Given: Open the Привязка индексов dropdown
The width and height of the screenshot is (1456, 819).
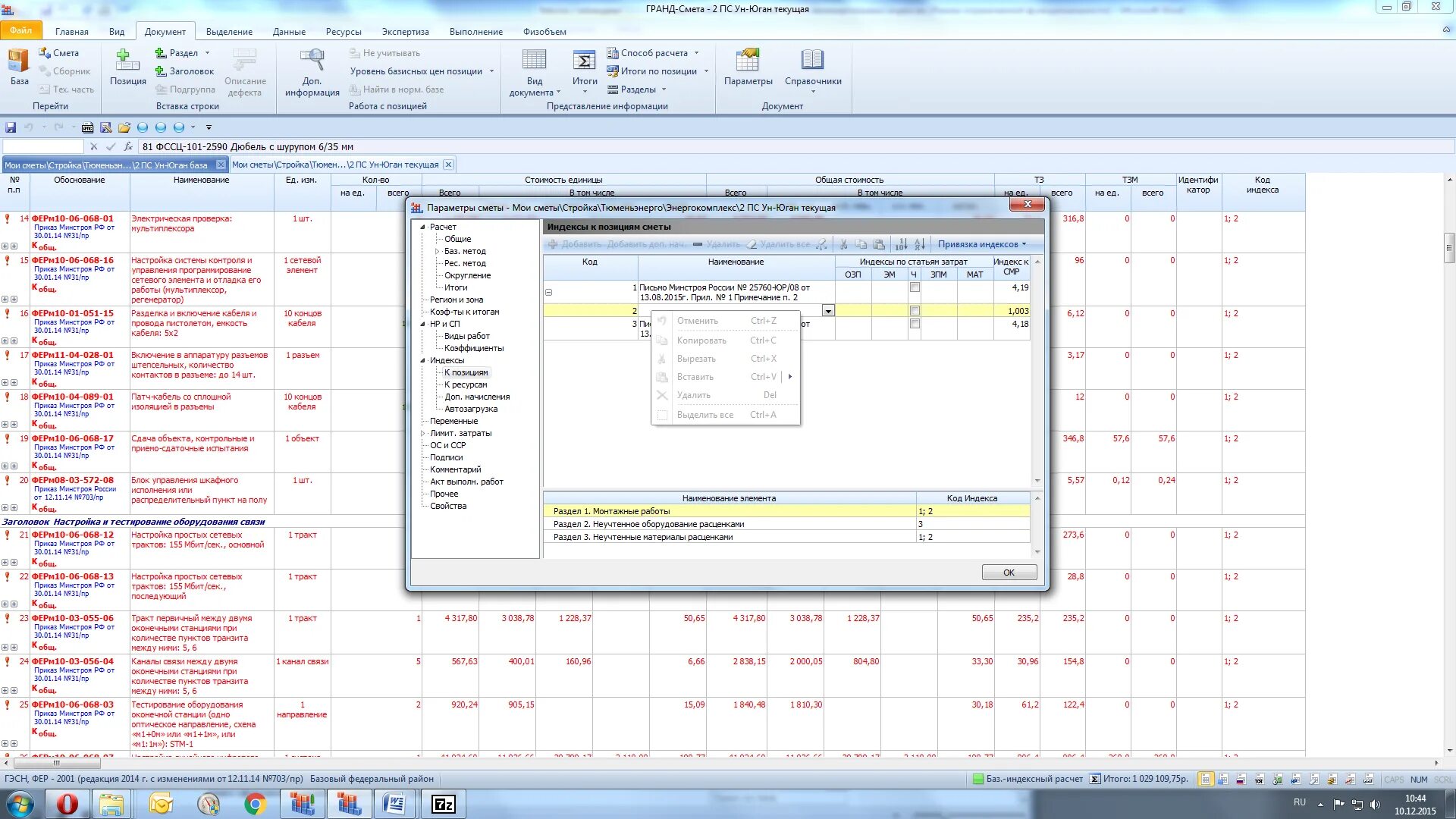Looking at the screenshot, I should point(982,244).
